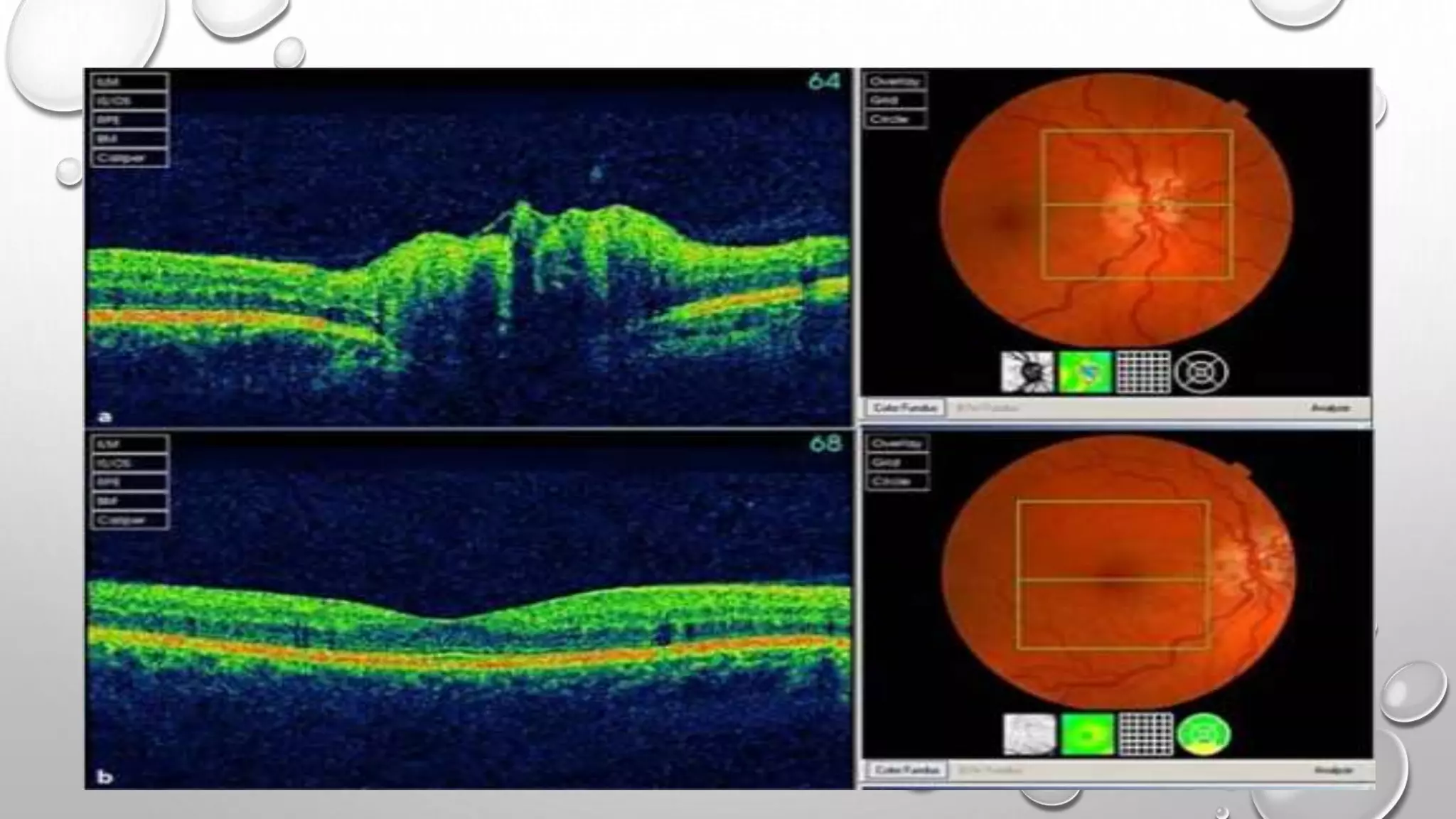Screen dimensions: 1456x819
Task: Open the green thickness map in bottom panel
Action: 1087,734
